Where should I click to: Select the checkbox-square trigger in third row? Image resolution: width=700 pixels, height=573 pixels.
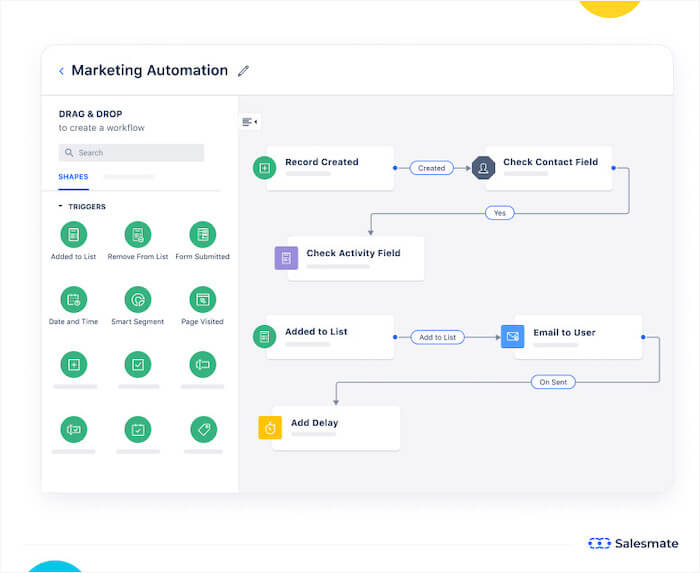[x=138, y=365]
